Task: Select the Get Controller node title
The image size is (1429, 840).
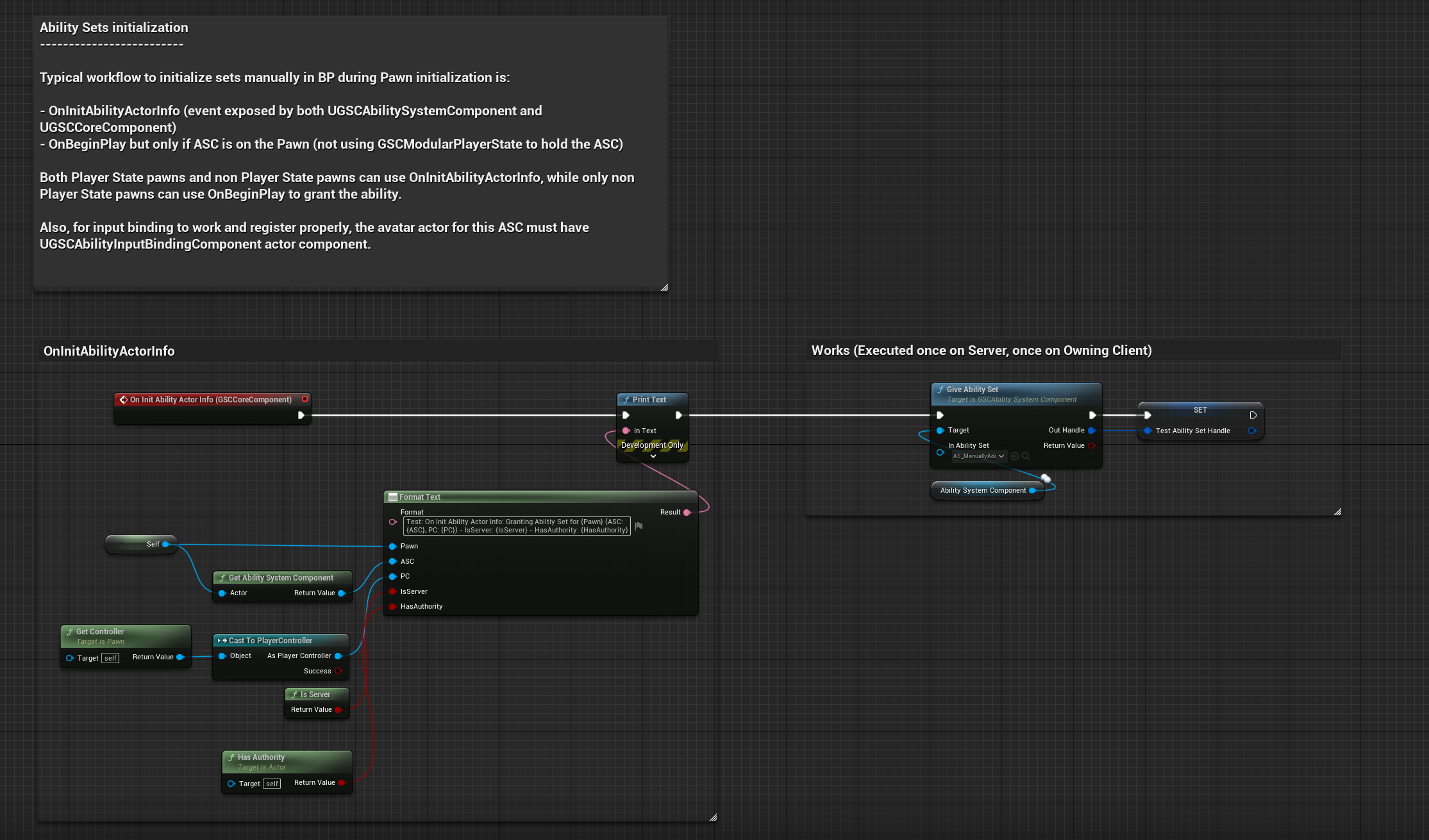Action: click(100, 632)
